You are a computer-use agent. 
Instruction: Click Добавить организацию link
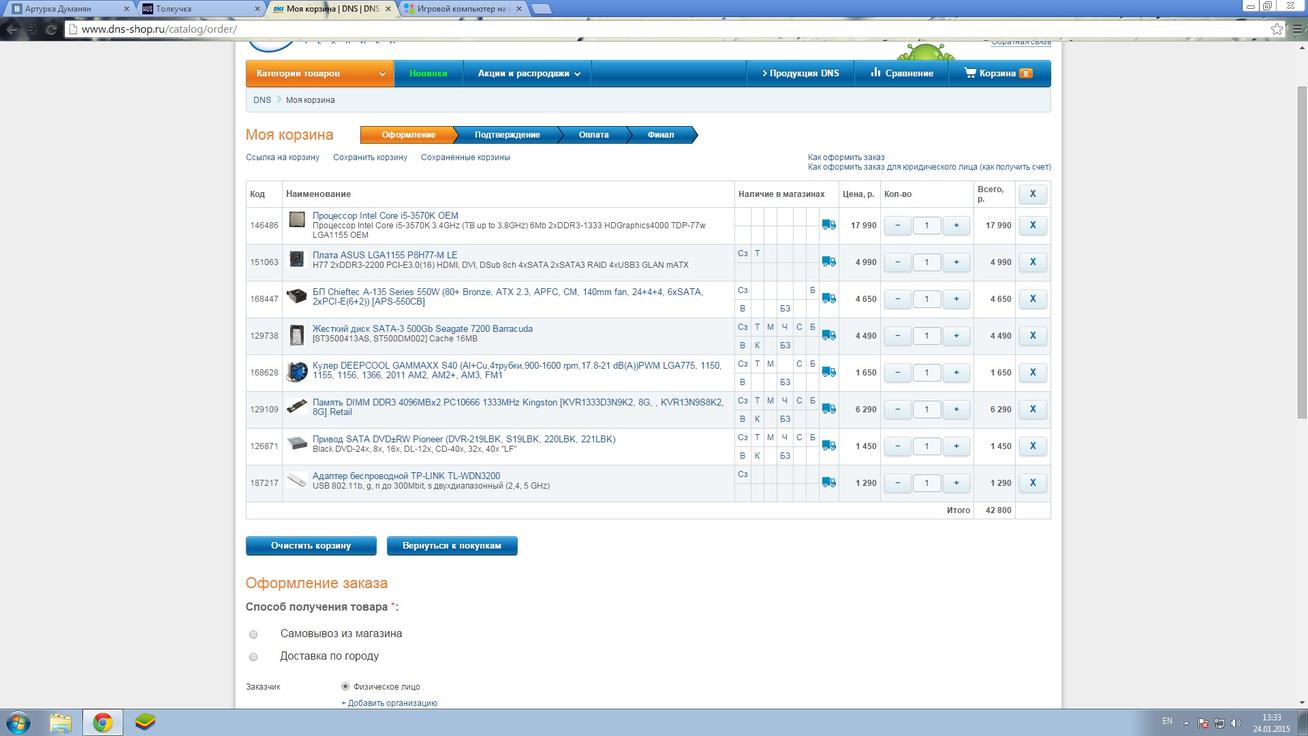389,703
